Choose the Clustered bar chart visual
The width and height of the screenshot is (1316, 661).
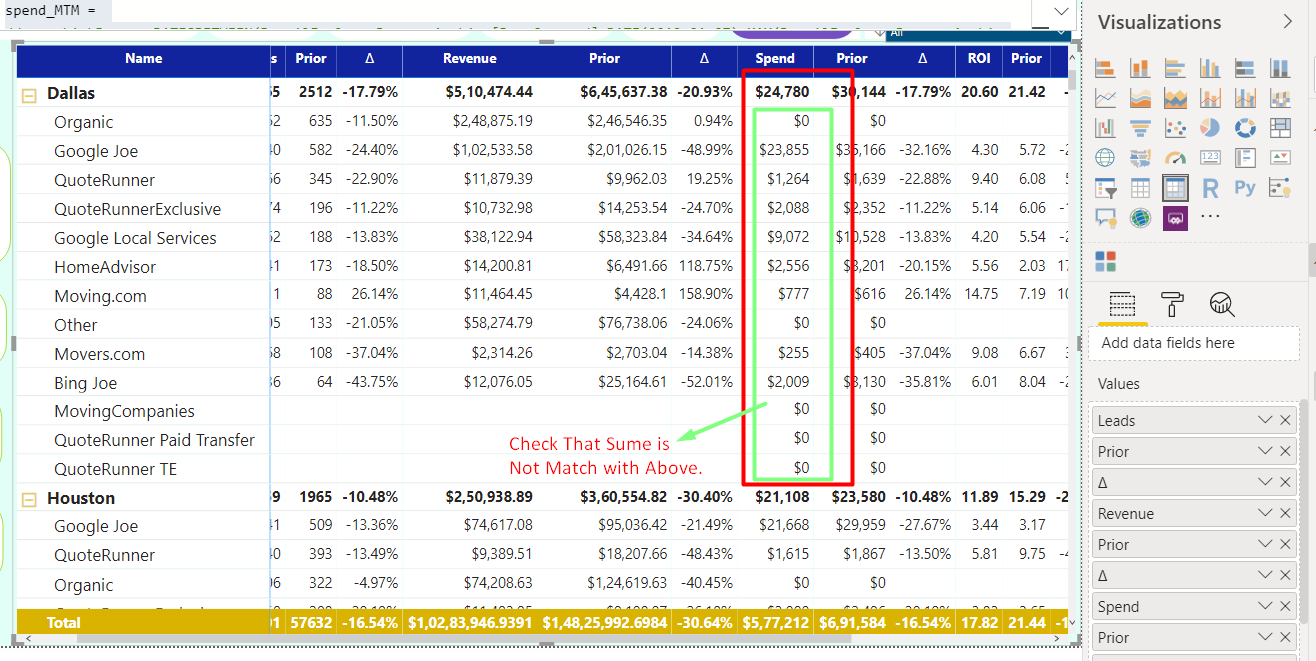pos(1175,68)
